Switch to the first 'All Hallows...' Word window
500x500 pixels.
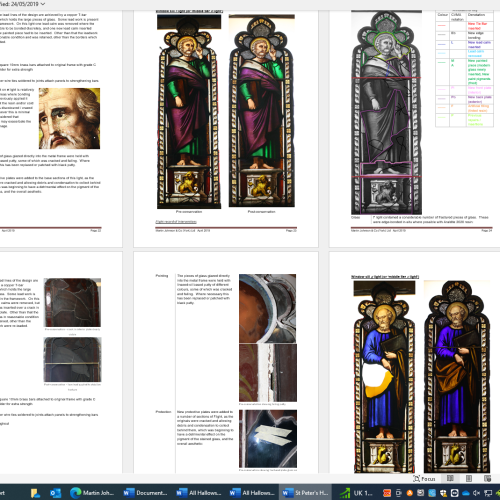click(199, 493)
